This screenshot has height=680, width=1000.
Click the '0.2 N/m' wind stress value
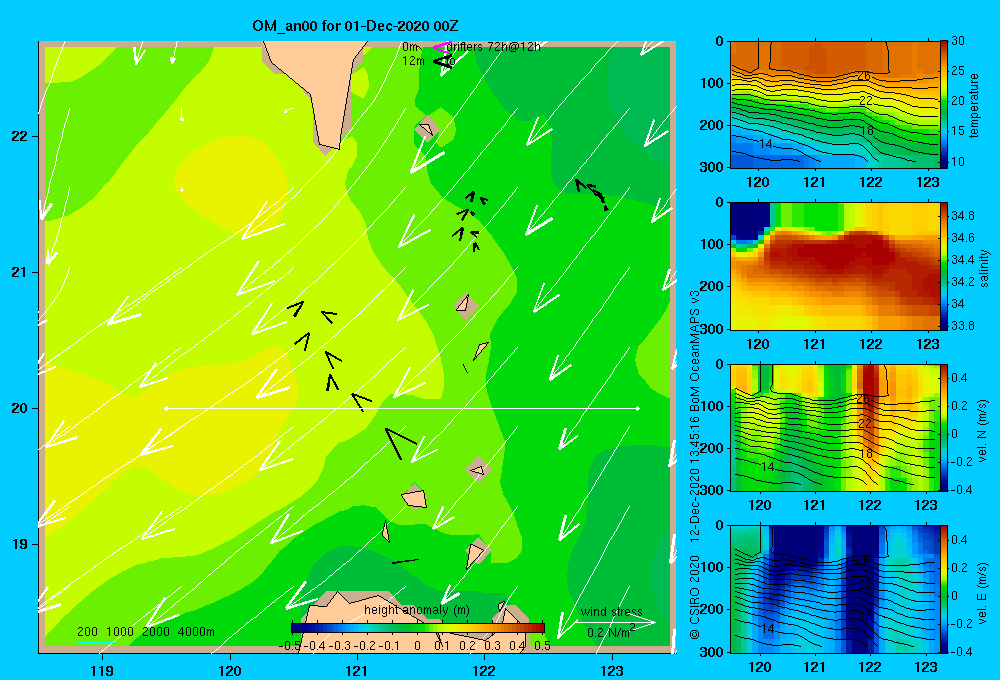pos(610,632)
